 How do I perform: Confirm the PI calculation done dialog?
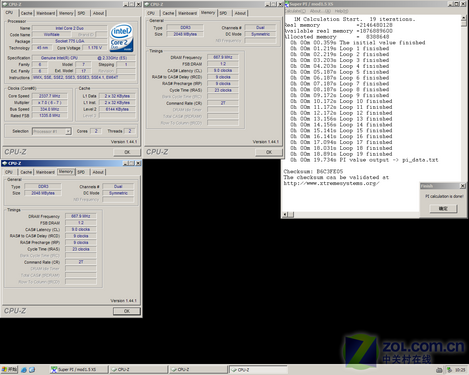(443, 209)
